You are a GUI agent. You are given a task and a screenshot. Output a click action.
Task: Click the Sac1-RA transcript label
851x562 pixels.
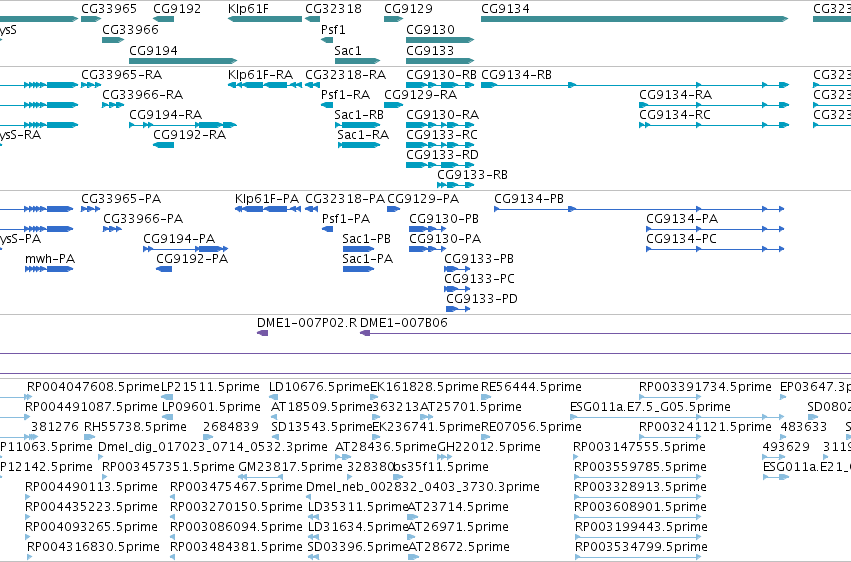[x=363, y=135]
